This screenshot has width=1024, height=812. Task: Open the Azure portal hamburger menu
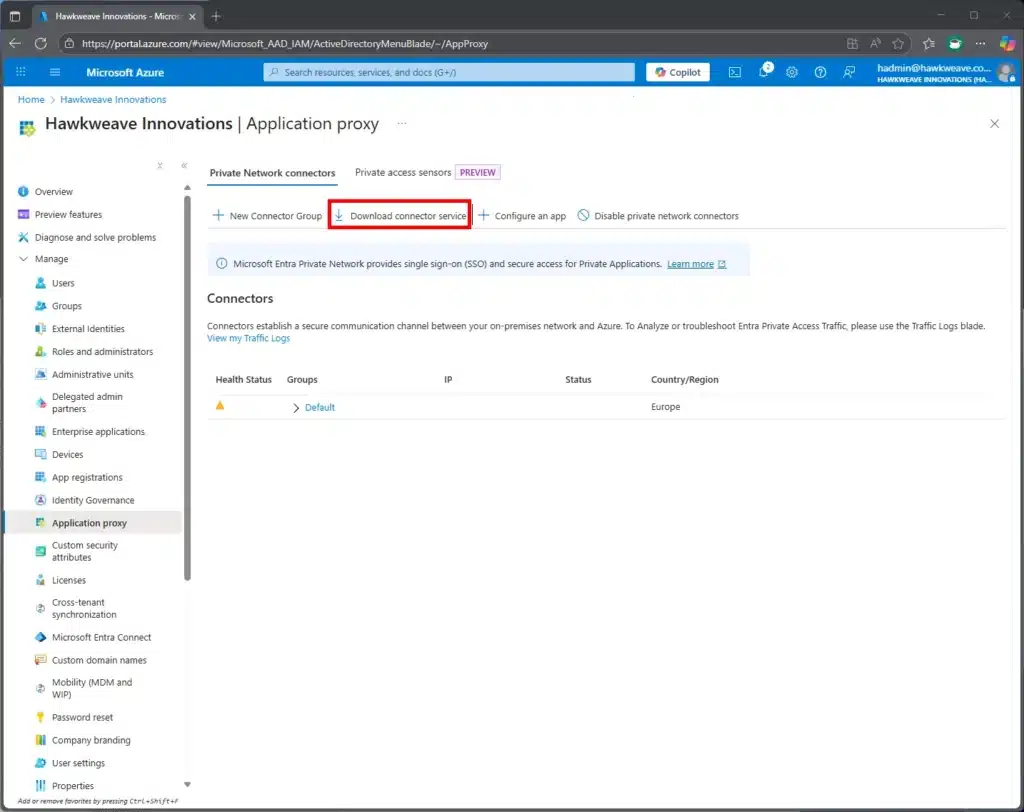pyautogui.click(x=55, y=72)
